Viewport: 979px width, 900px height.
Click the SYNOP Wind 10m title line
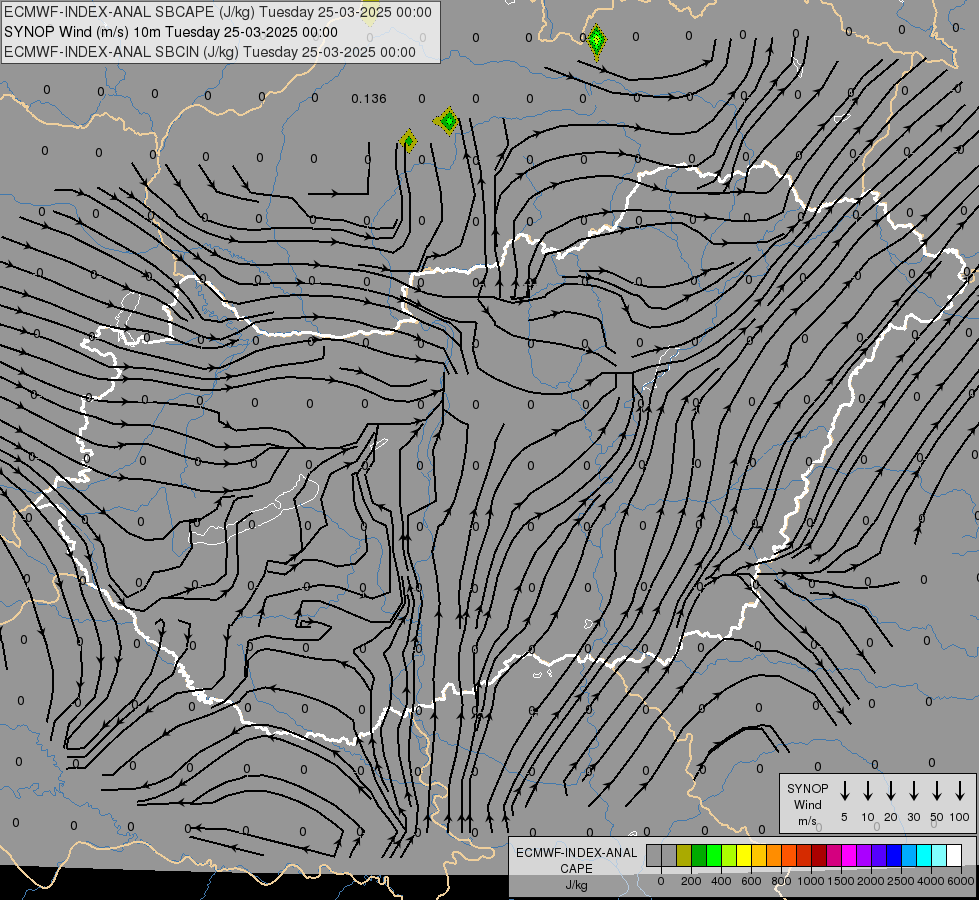170,32
